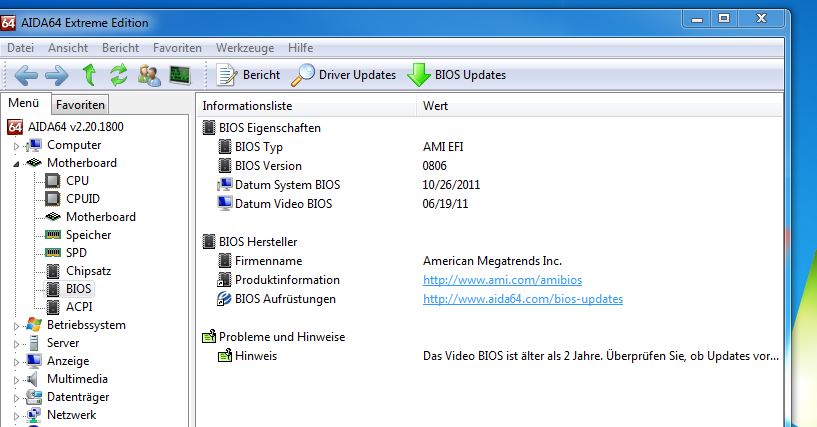Open the Bericht report tool
The width and height of the screenshot is (817, 427).
pyautogui.click(x=248, y=75)
